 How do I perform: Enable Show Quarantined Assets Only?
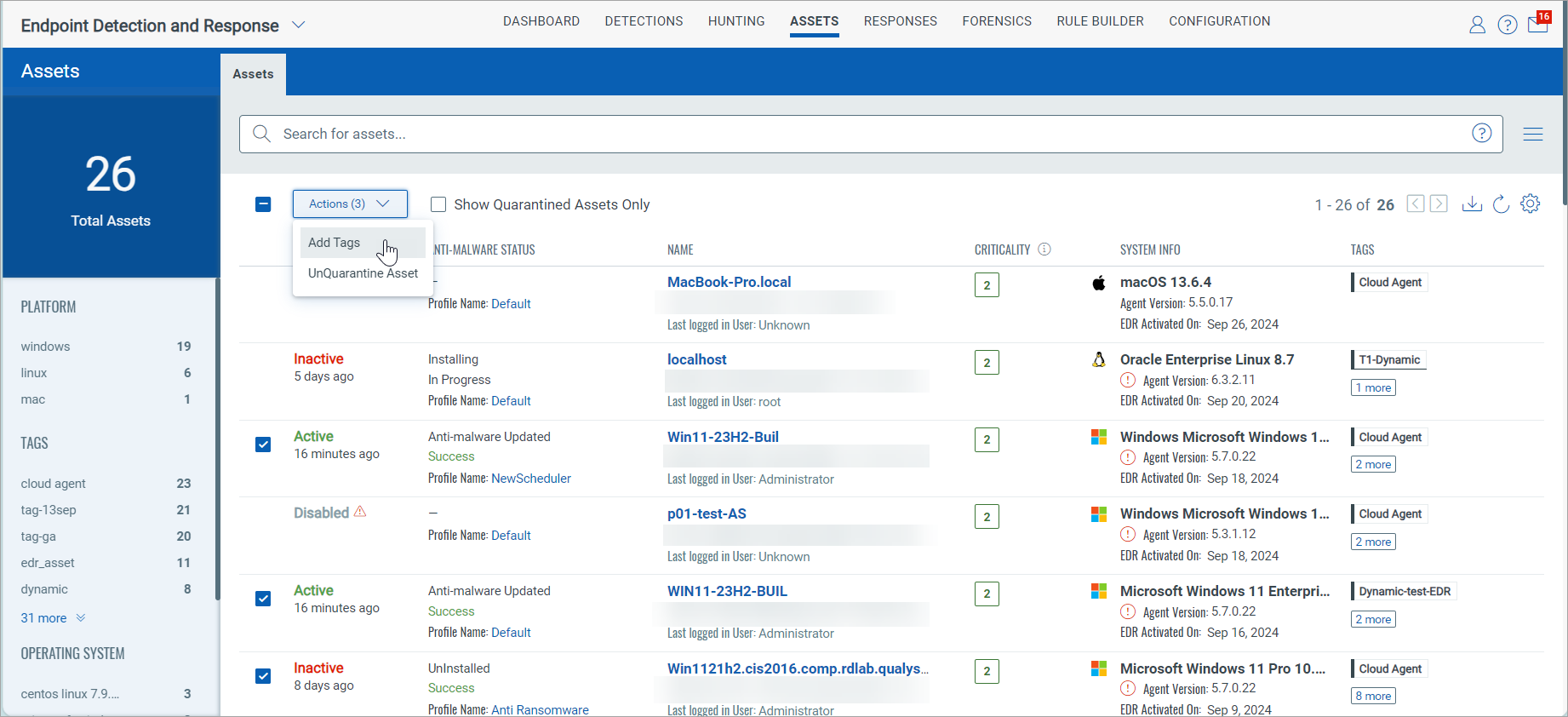point(438,204)
